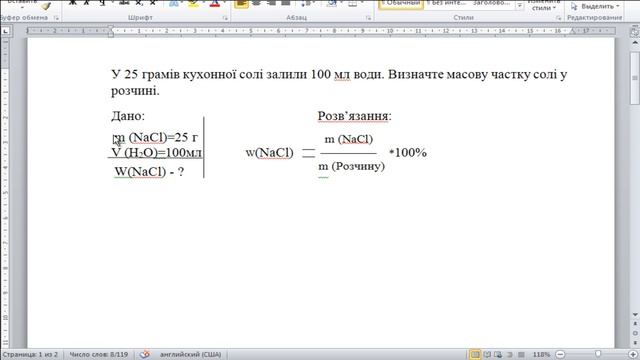Open the Шрифт dialog launcher
Image resolution: width=640 pixels, height=360 pixels.
pos(225,18)
